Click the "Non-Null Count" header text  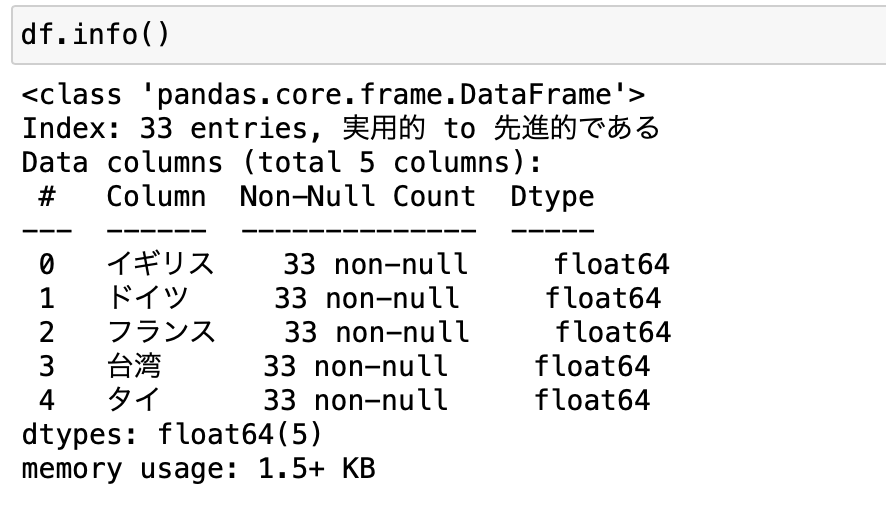[357, 196]
